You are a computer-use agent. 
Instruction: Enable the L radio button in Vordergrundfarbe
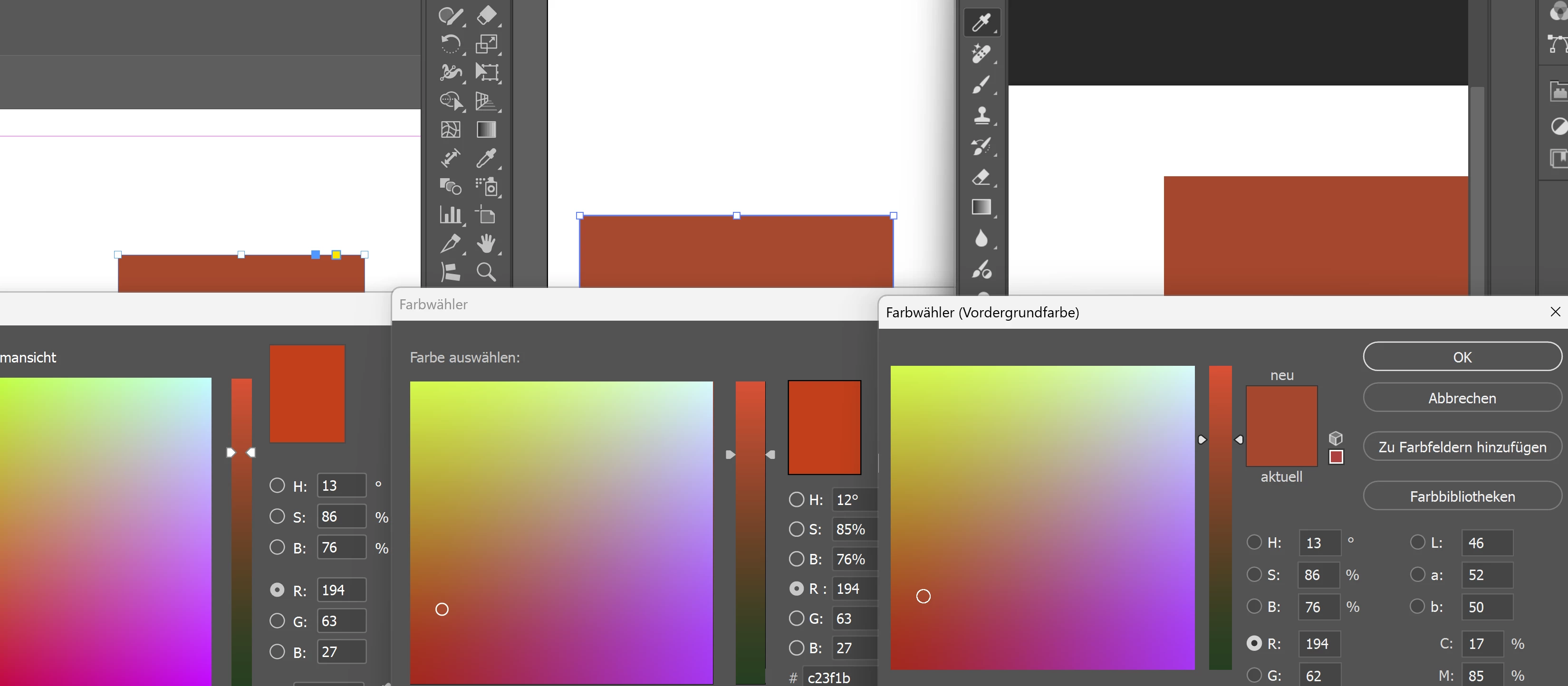pos(1418,542)
